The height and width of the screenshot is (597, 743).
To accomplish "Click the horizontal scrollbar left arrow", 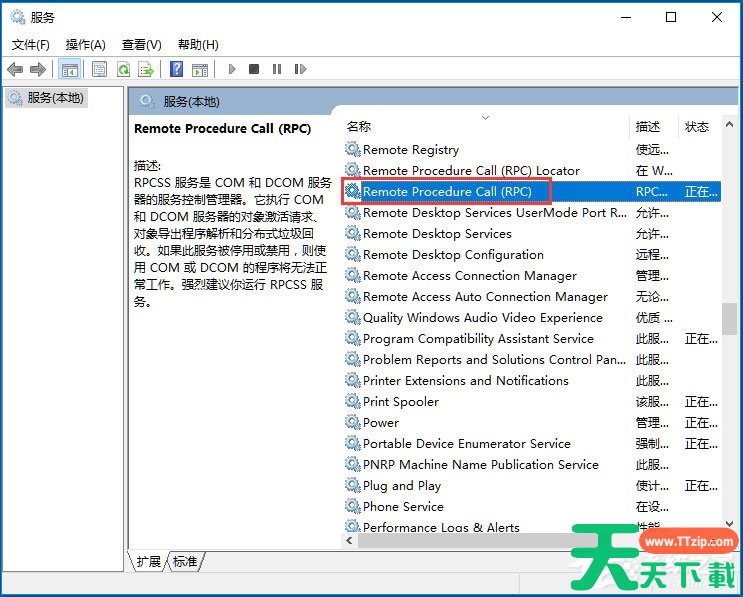I will coord(349,540).
